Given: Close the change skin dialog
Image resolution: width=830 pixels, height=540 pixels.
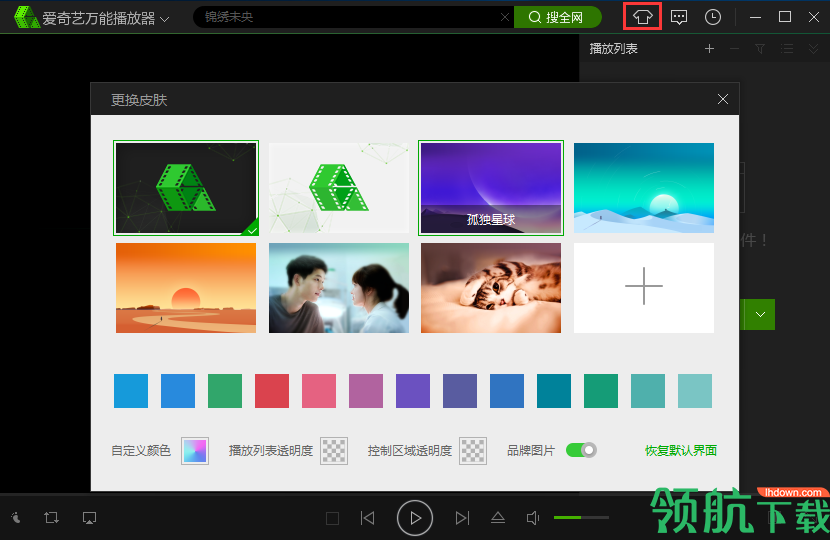Looking at the screenshot, I should click(x=723, y=99).
